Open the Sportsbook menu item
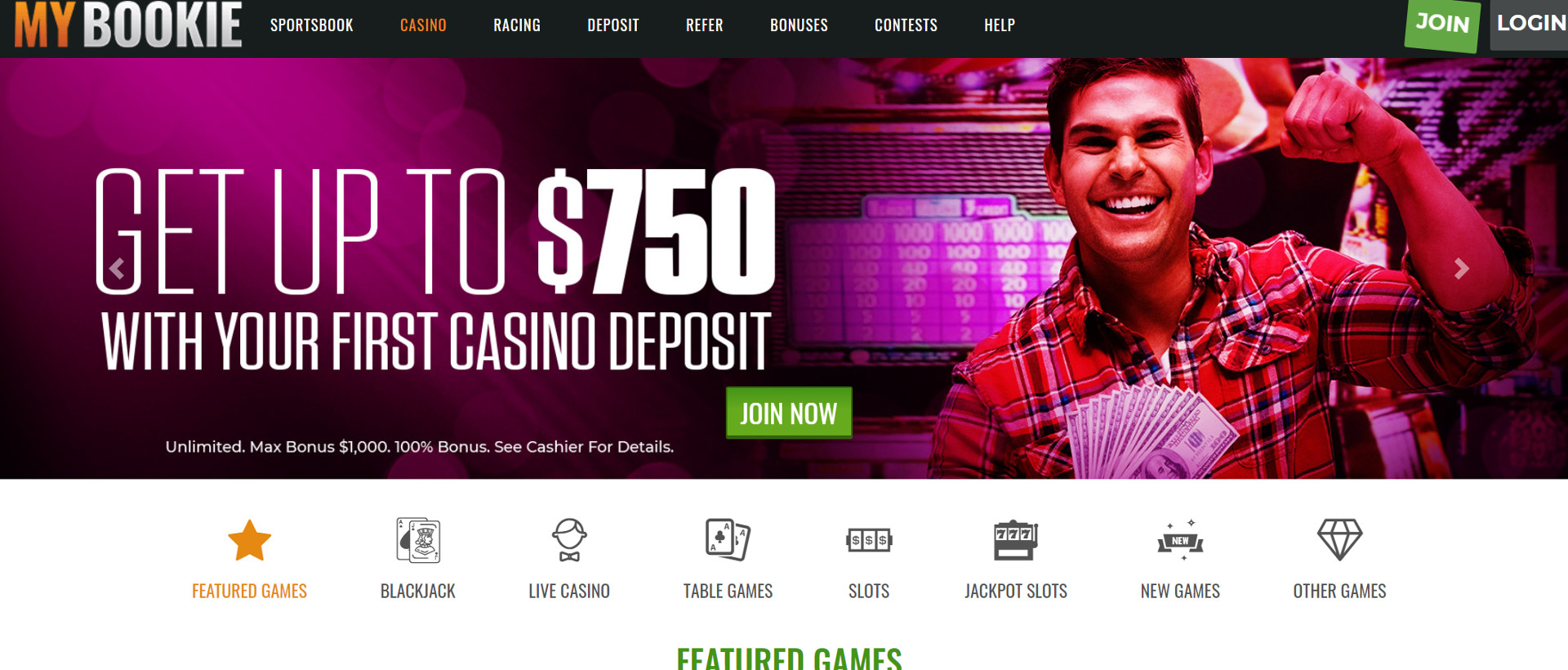 pyautogui.click(x=312, y=25)
